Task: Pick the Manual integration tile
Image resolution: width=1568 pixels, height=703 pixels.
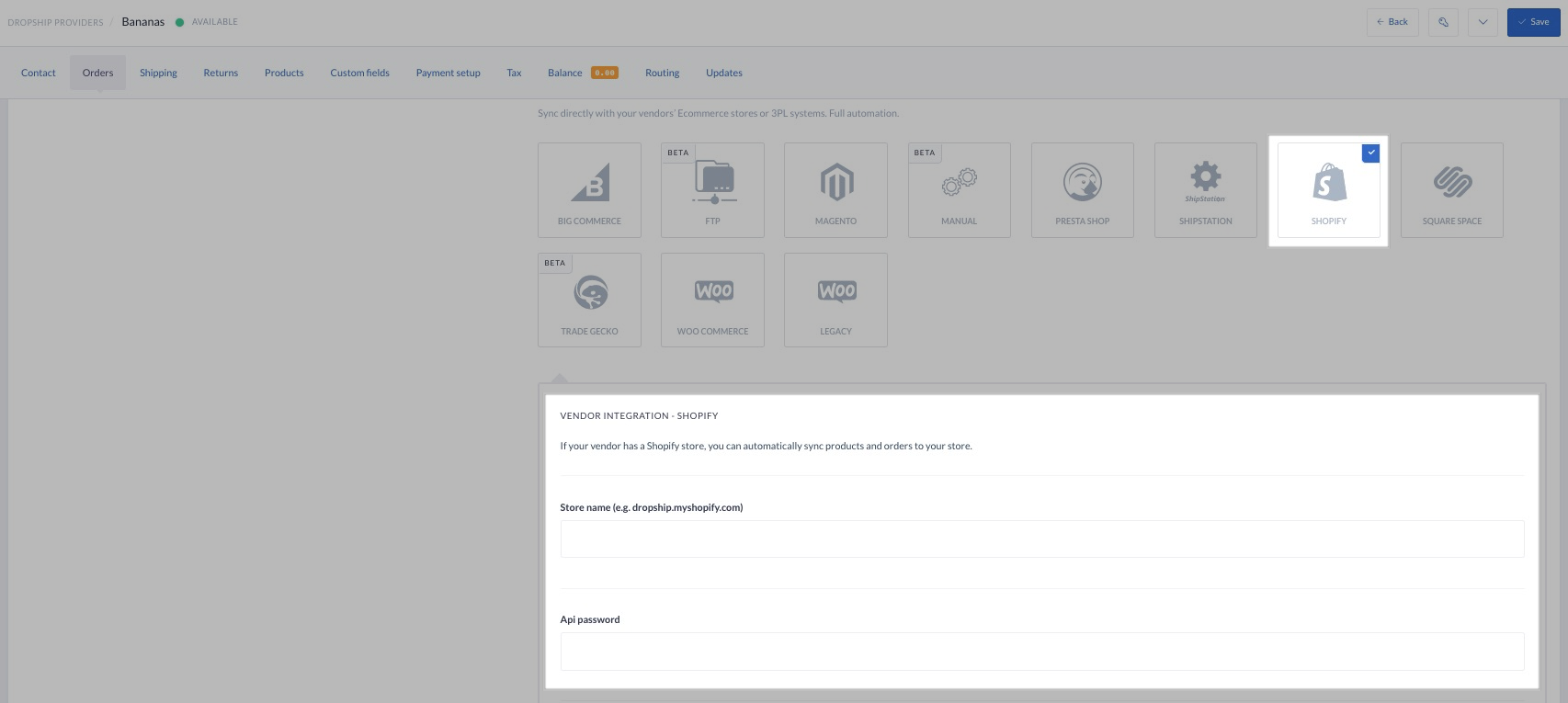Action: pyautogui.click(x=959, y=190)
